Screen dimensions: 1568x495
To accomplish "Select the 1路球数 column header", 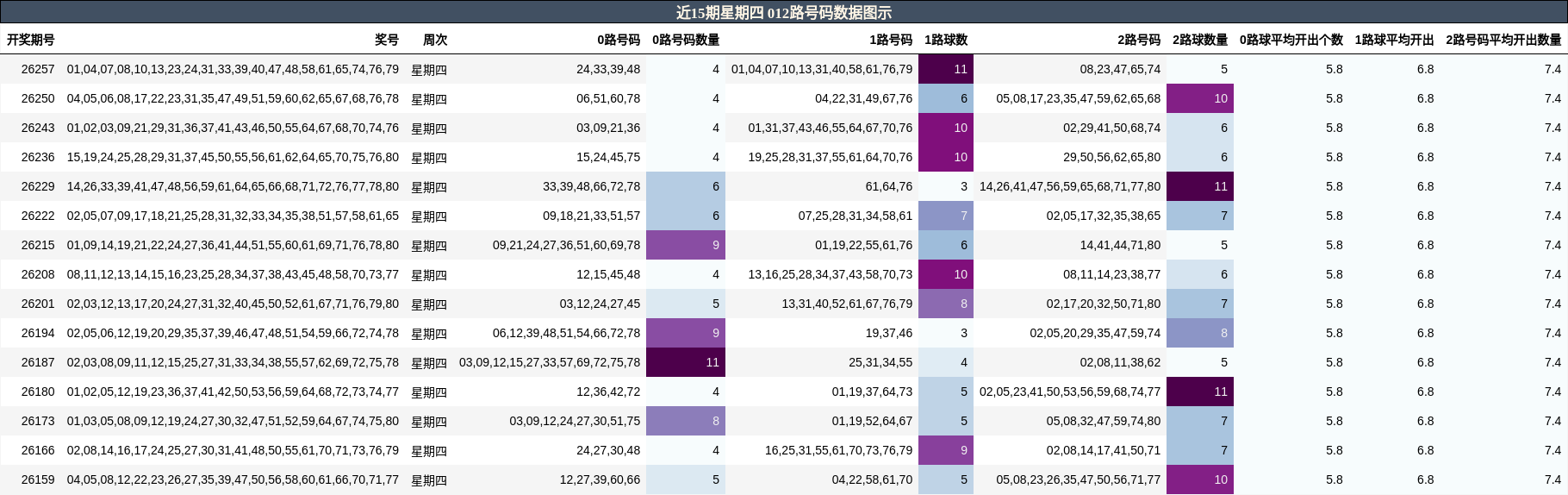I will [x=946, y=40].
